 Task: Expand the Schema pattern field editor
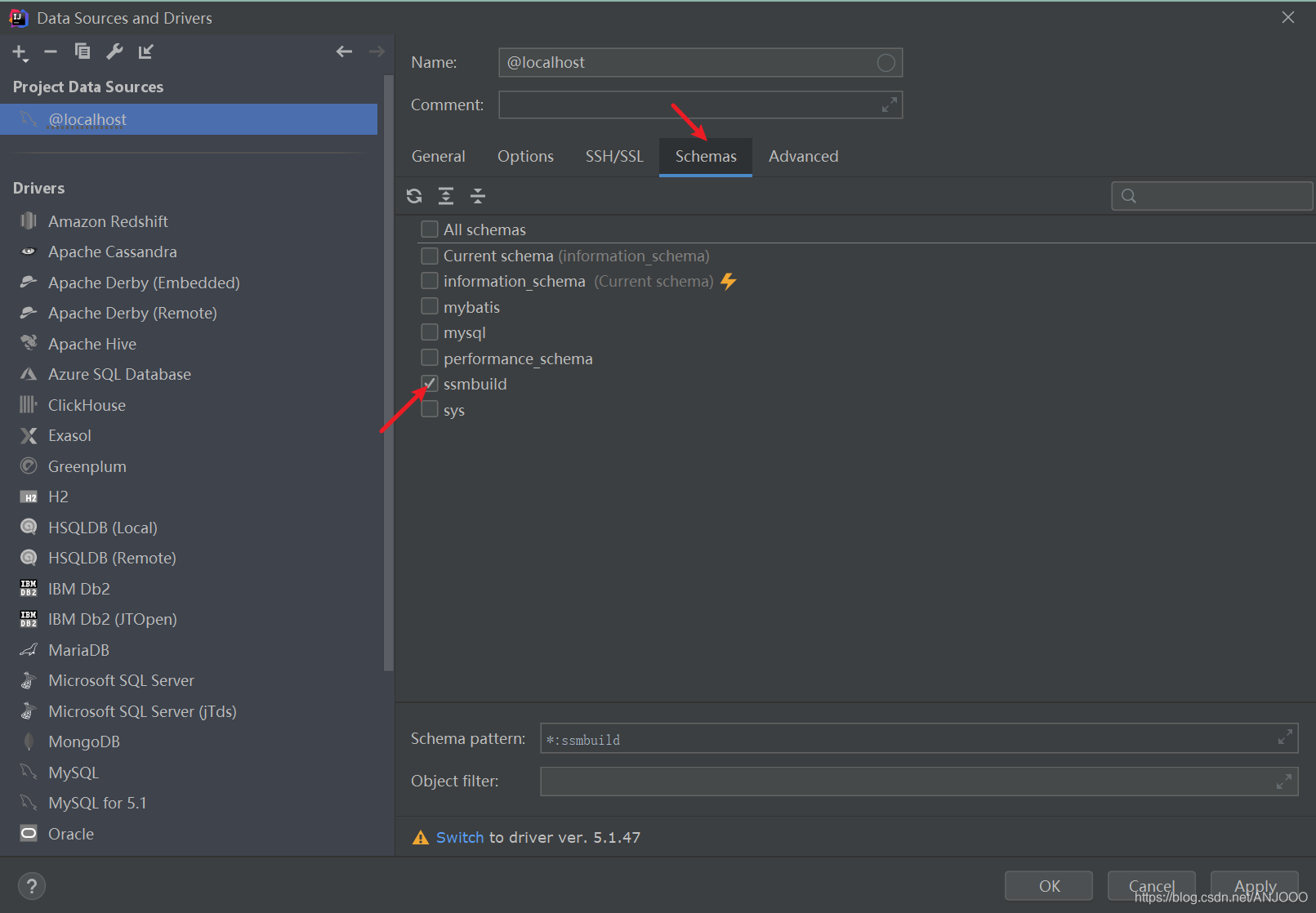tap(1285, 737)
